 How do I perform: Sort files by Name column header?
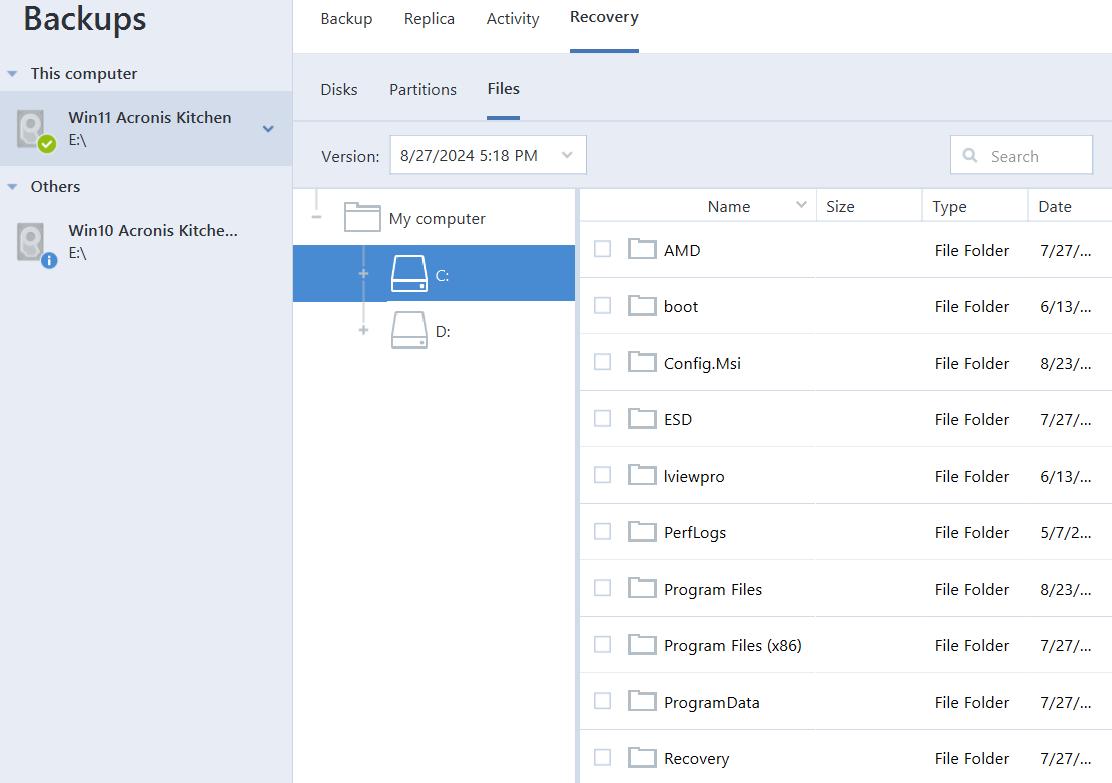728,206
